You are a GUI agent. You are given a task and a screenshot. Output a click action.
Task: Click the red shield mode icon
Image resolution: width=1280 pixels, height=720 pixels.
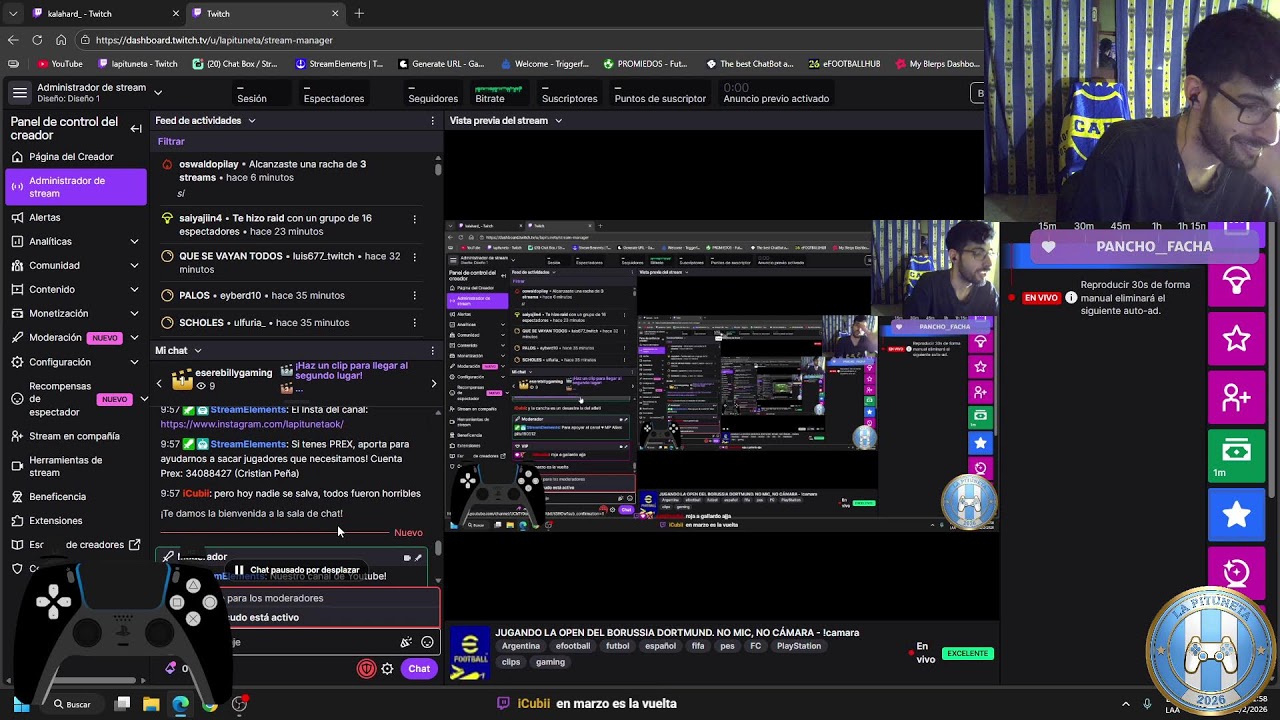(367, 669)
